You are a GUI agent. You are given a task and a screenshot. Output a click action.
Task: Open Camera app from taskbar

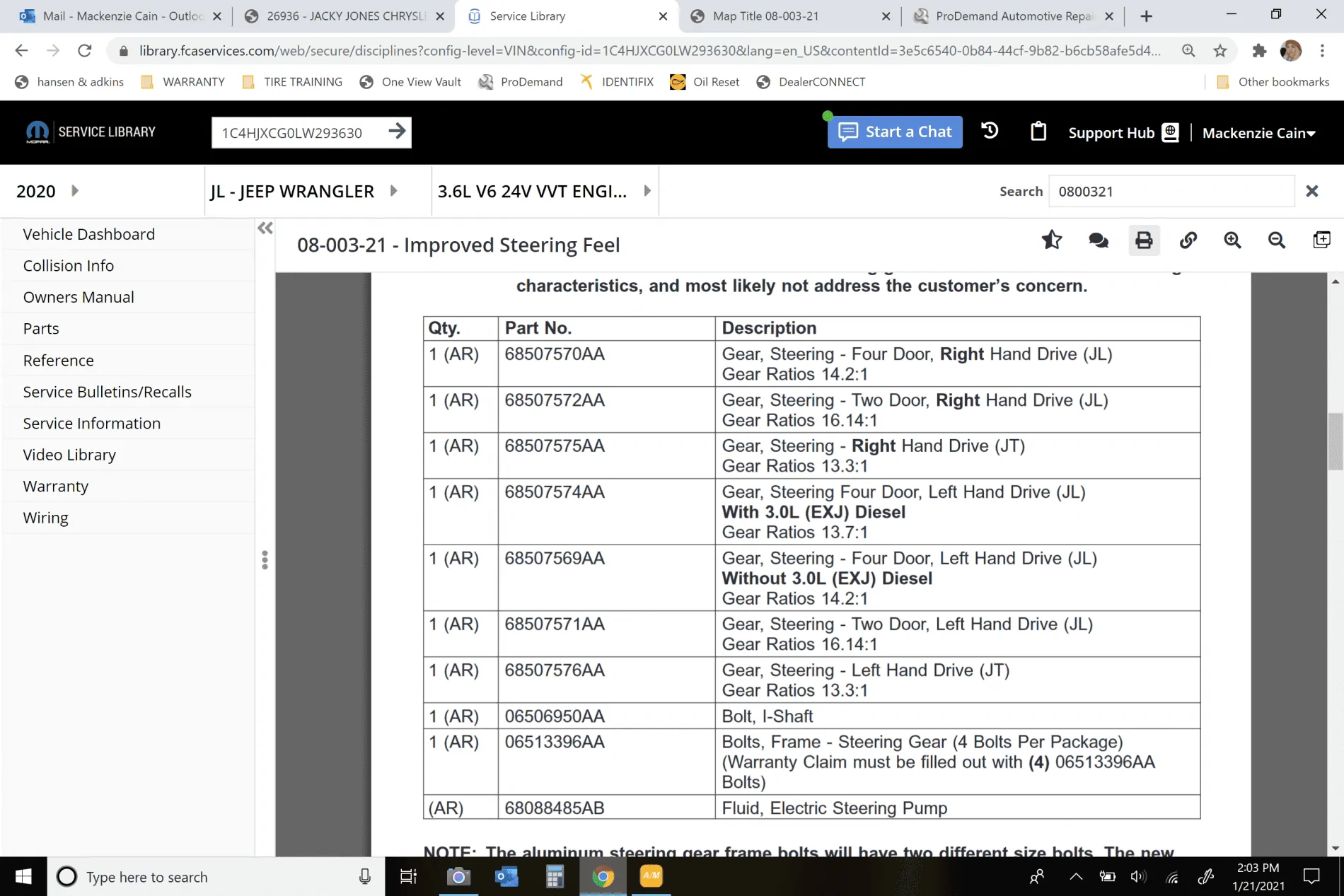458,877
